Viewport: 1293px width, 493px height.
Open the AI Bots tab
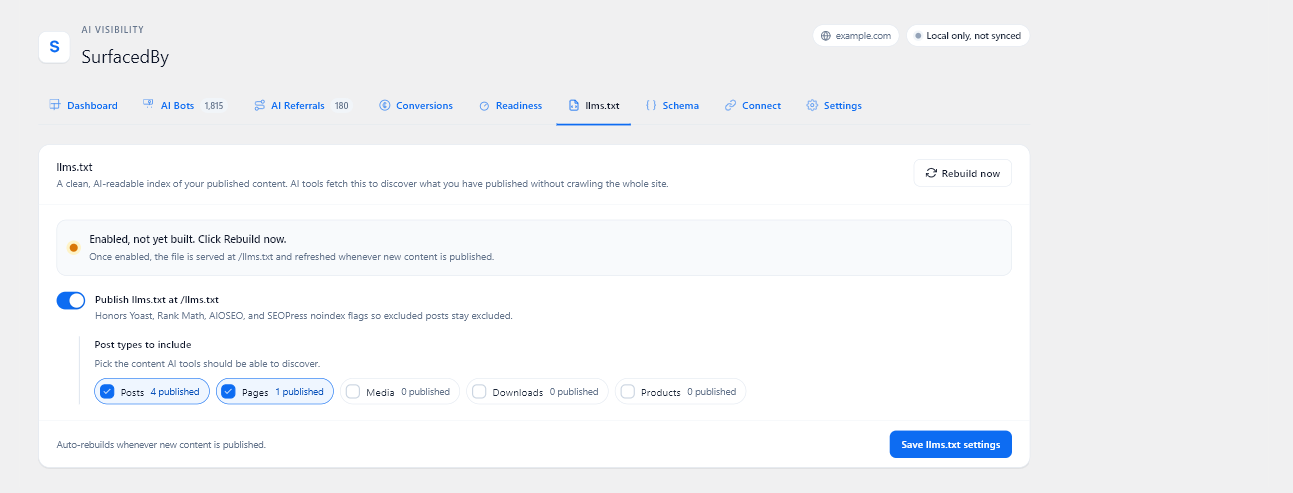tap(183, 105)
